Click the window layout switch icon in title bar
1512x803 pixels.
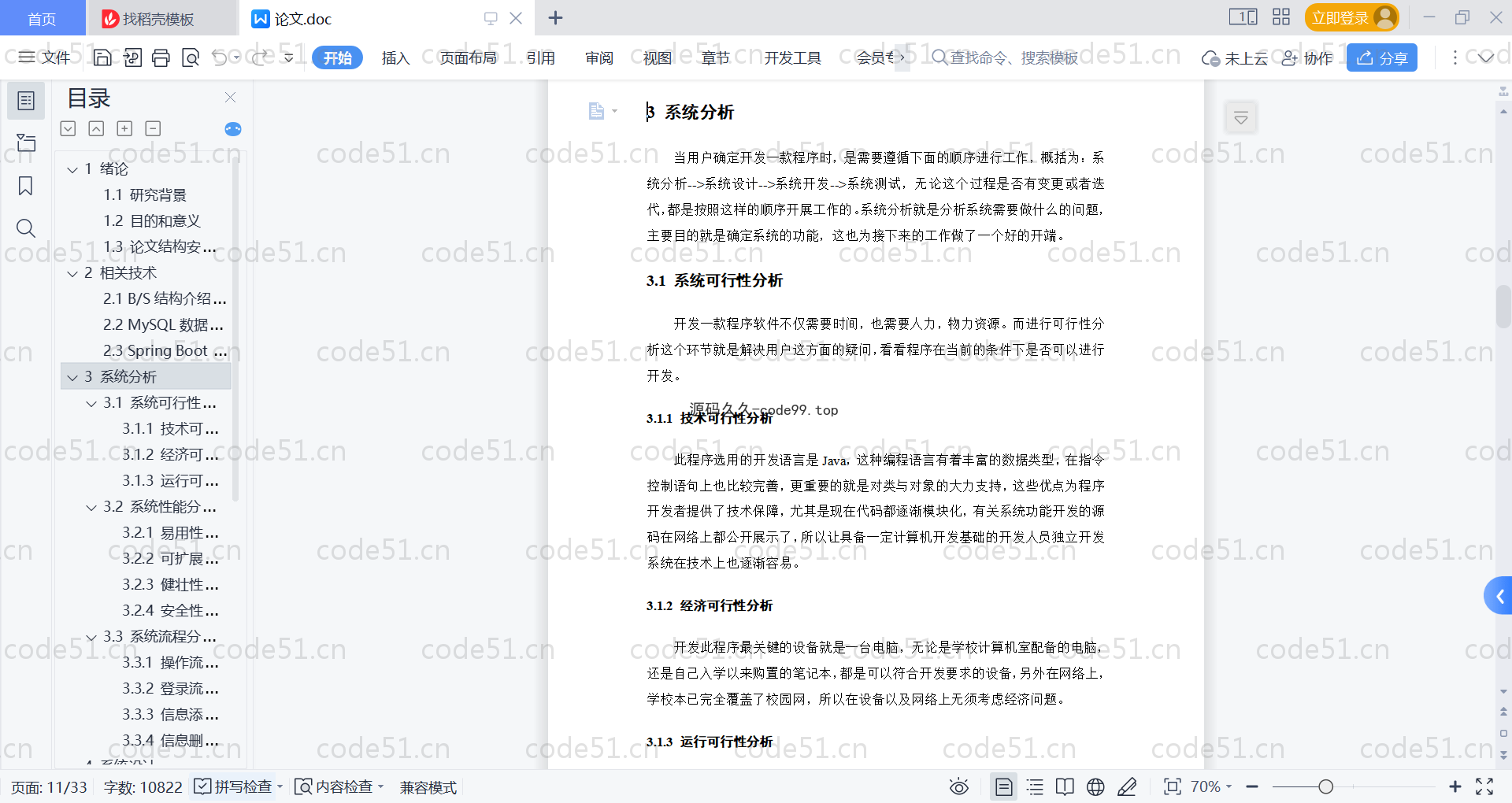tap(1243, 17)
